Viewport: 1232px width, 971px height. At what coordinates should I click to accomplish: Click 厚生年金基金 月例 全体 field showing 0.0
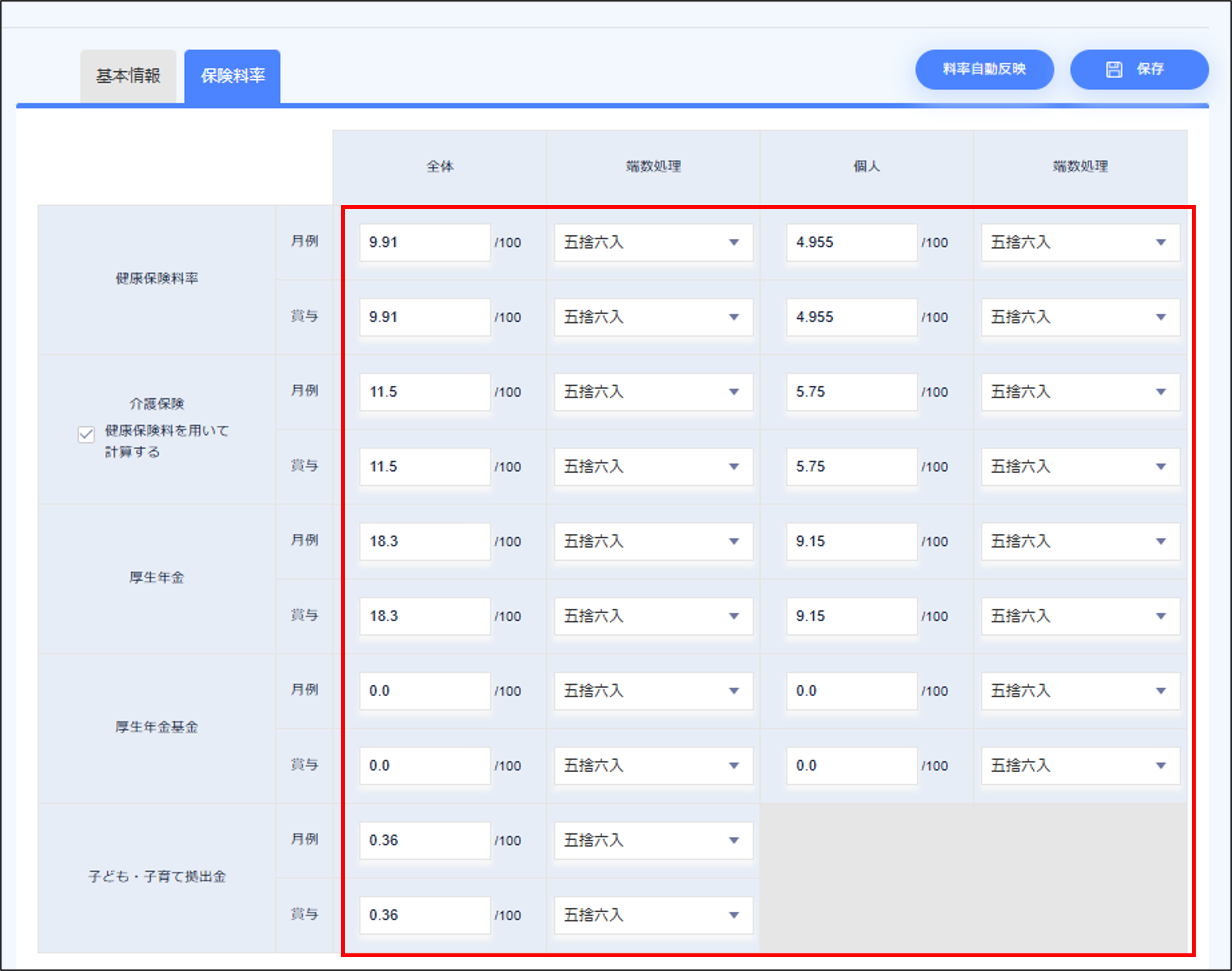[x=424, y=691]
